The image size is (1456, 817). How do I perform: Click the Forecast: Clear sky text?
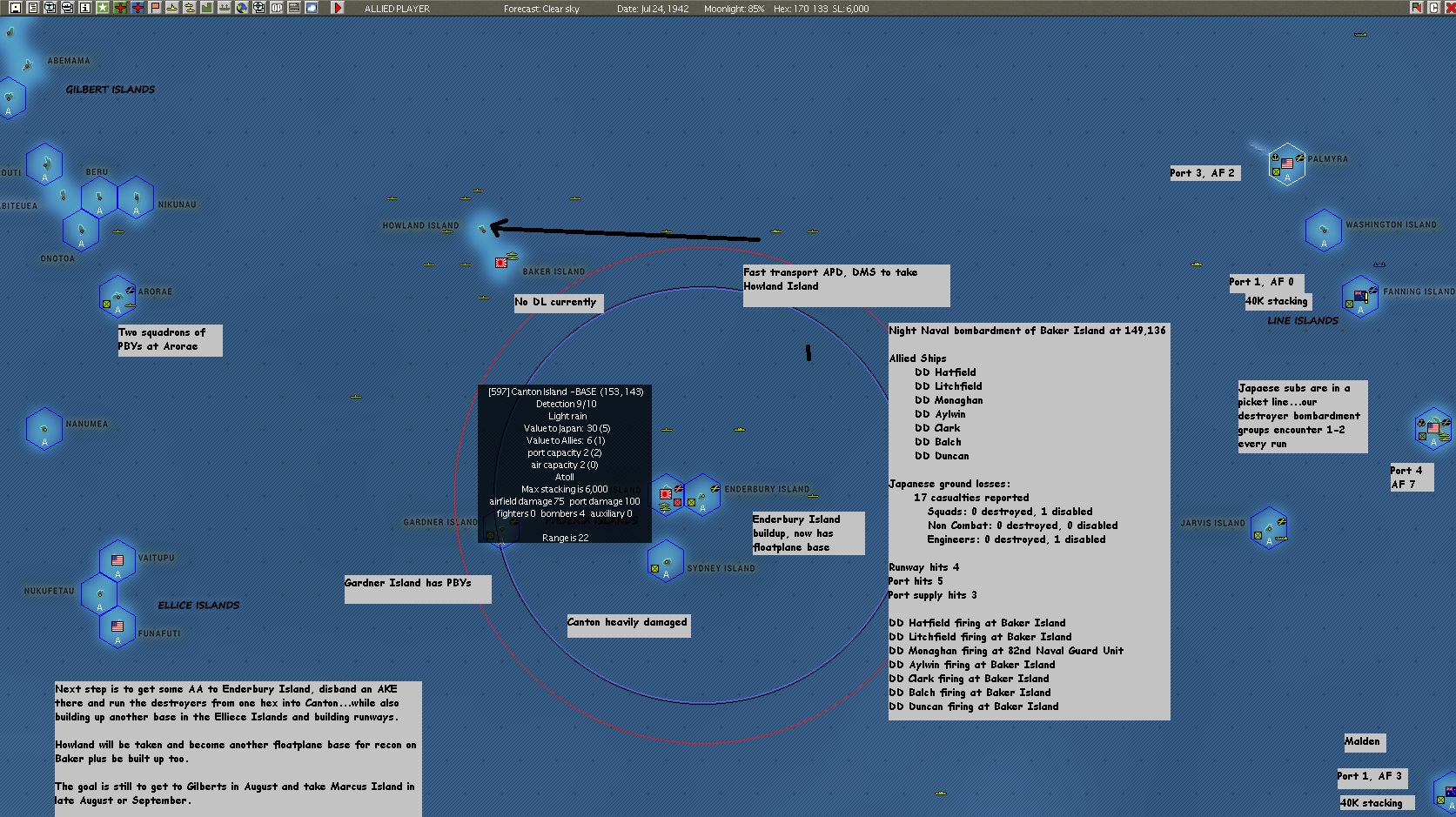click(x=541, y=9)
